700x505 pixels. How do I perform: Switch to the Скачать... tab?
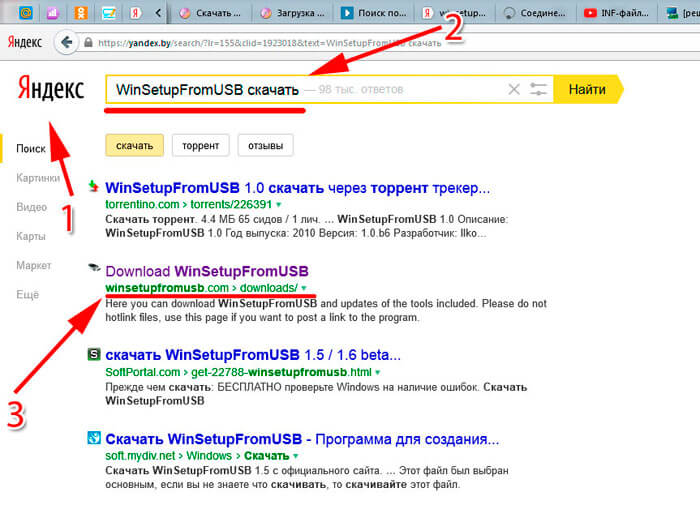click(211, 13)
